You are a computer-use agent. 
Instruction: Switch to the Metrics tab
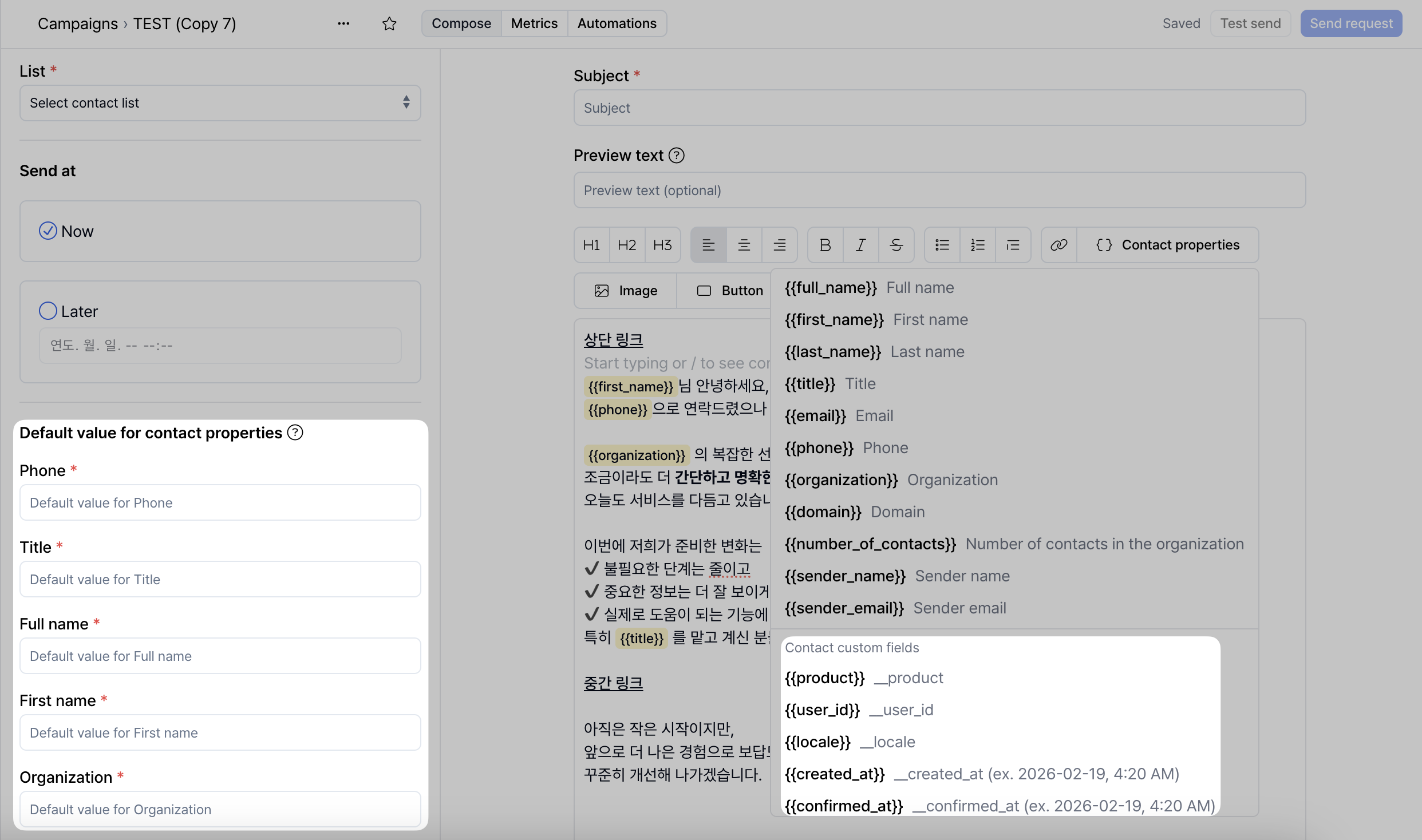click(x=534, y=23)
